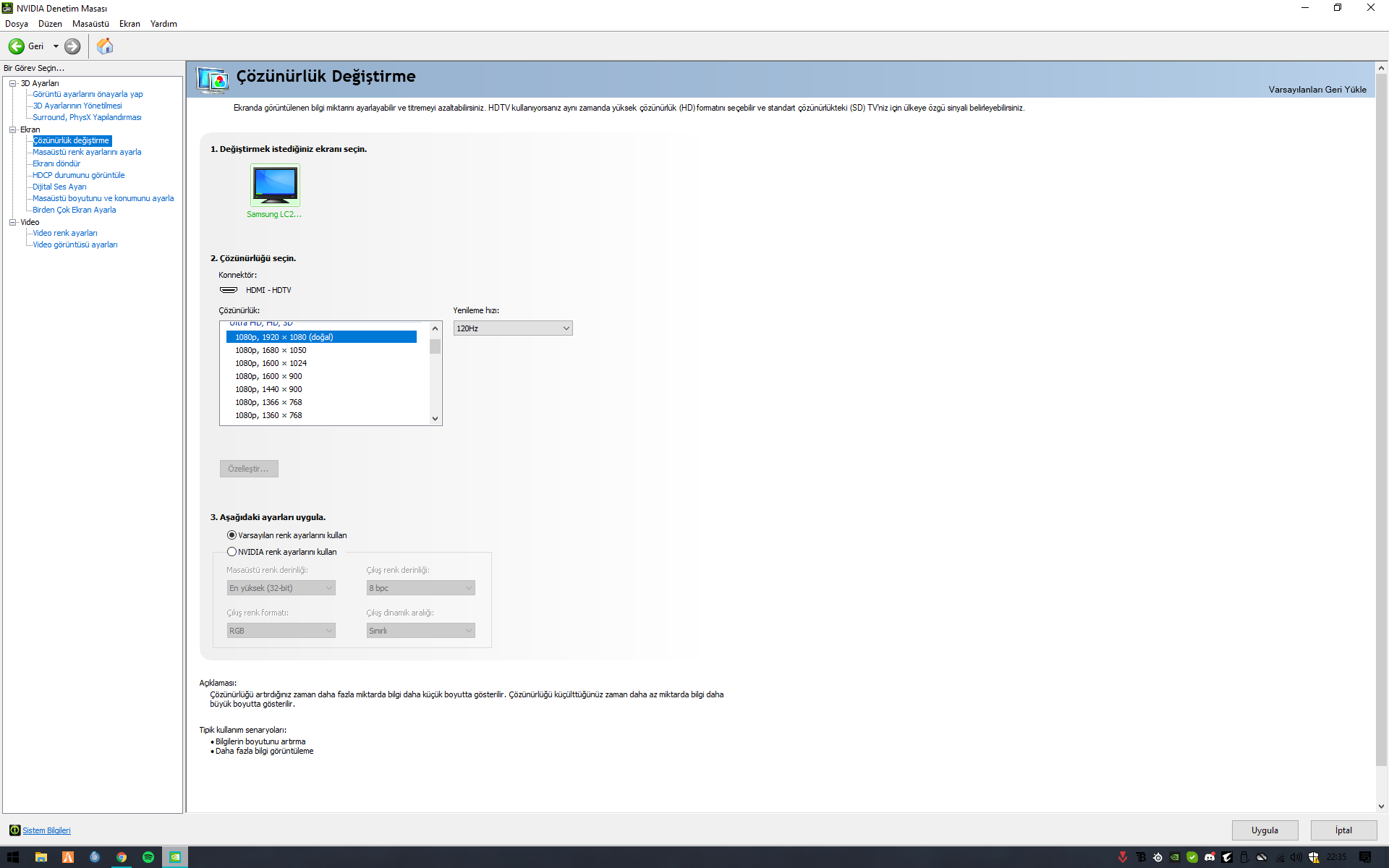
Task: Open the Geri history dropdown arrow
Action: point(56,46)
